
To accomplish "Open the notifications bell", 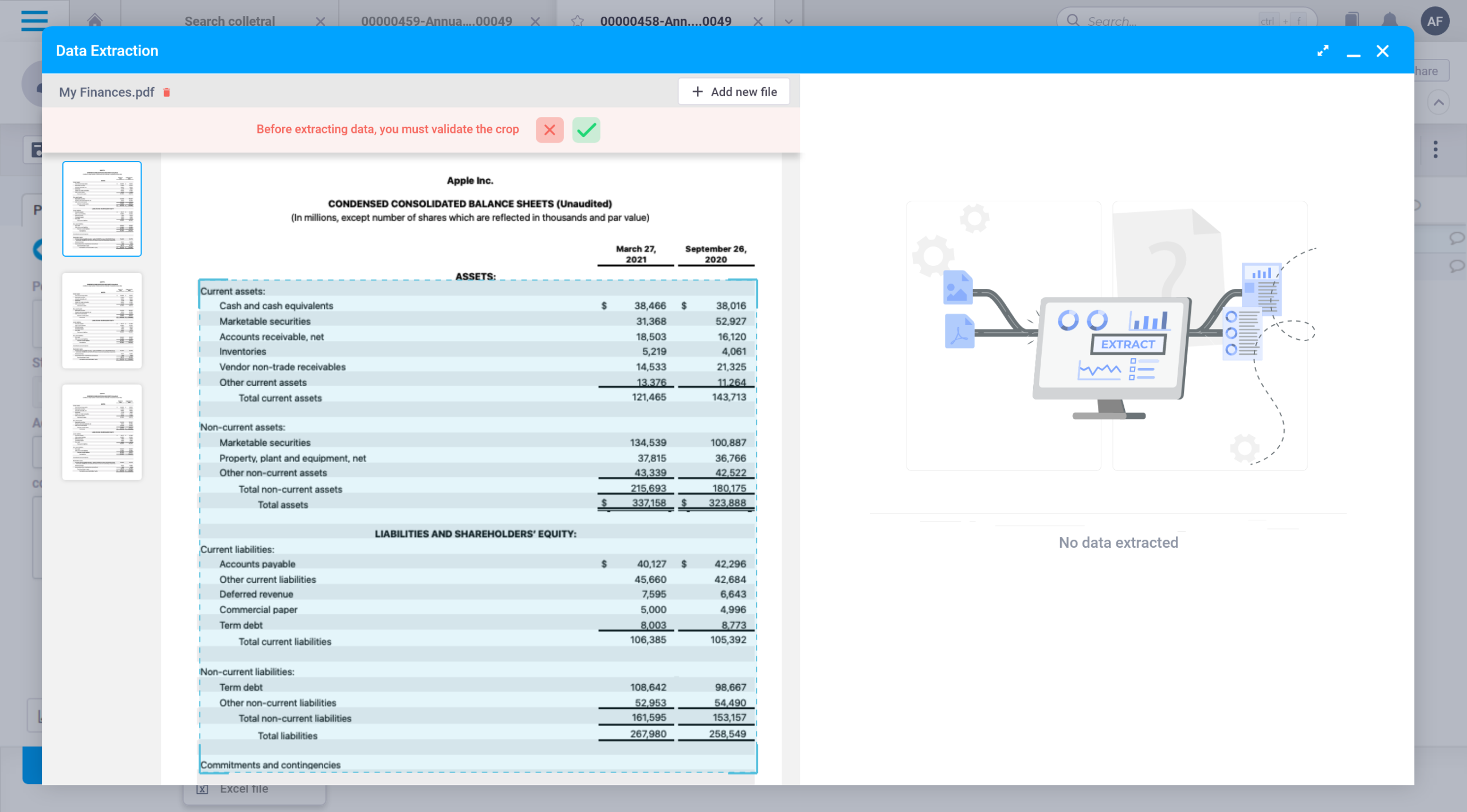I will [x=1390, y=21].
